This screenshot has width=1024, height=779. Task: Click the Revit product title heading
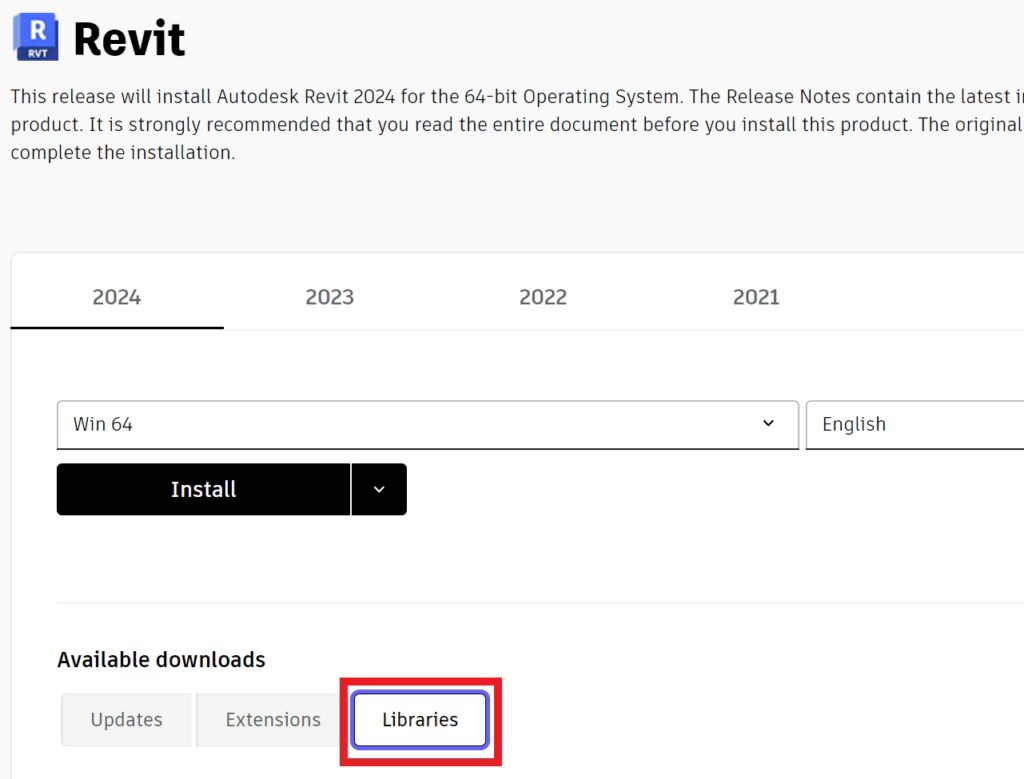coord(129,40)
